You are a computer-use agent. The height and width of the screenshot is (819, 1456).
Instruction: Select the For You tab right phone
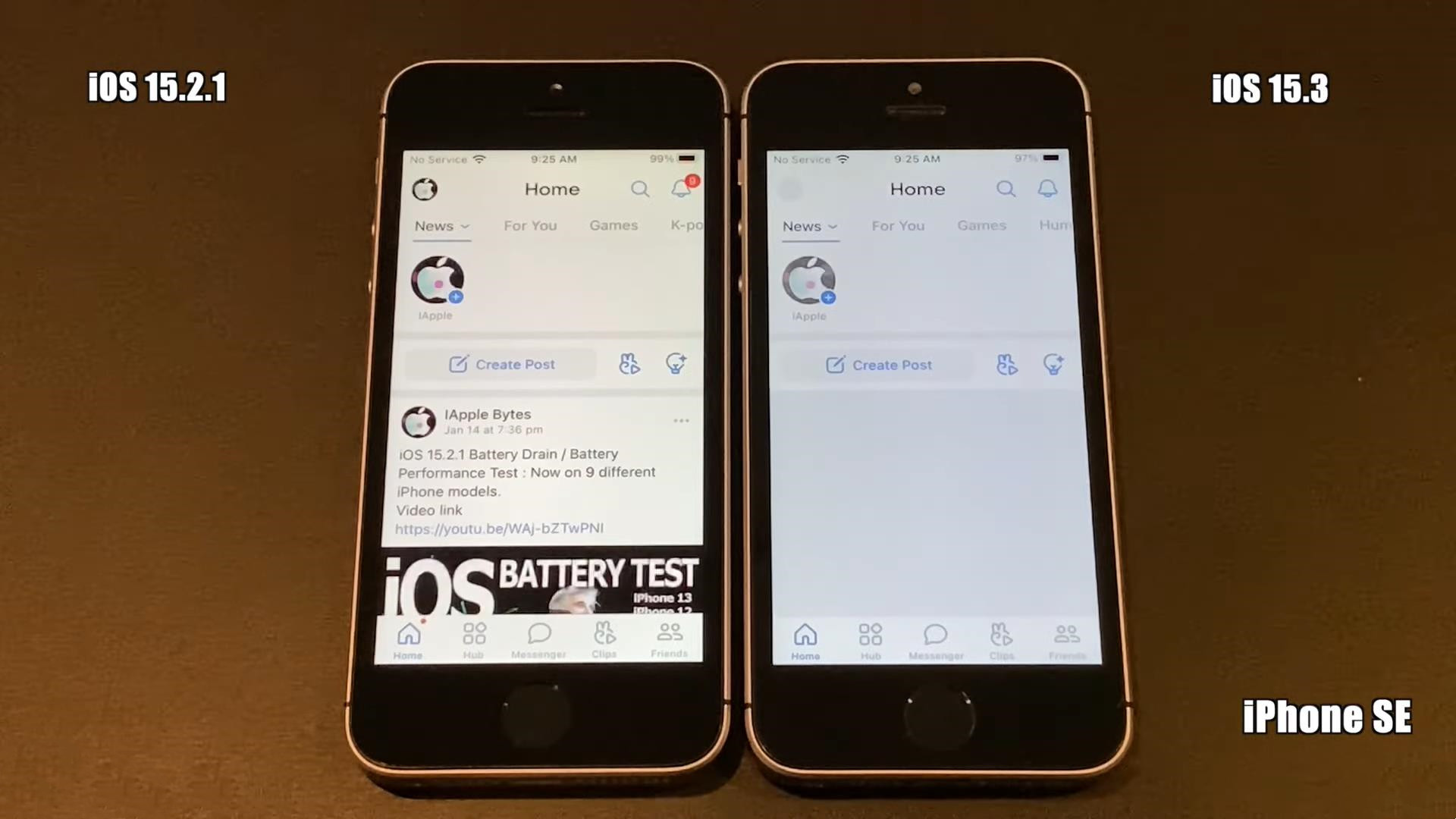[x=899, y=225]
